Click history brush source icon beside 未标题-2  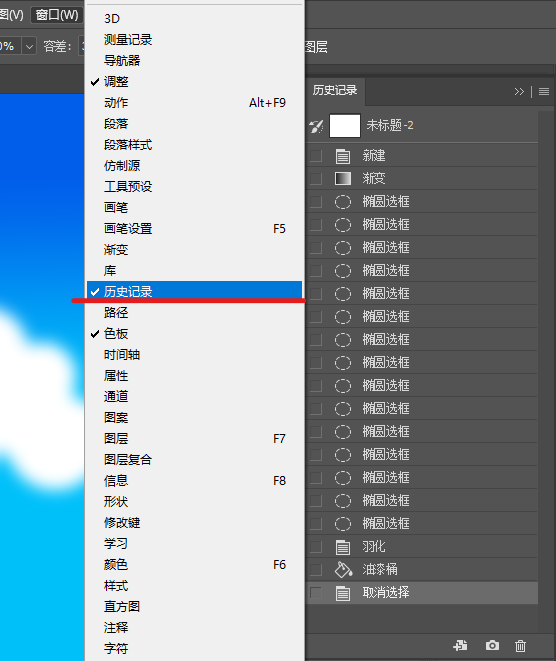click(316, 126)
